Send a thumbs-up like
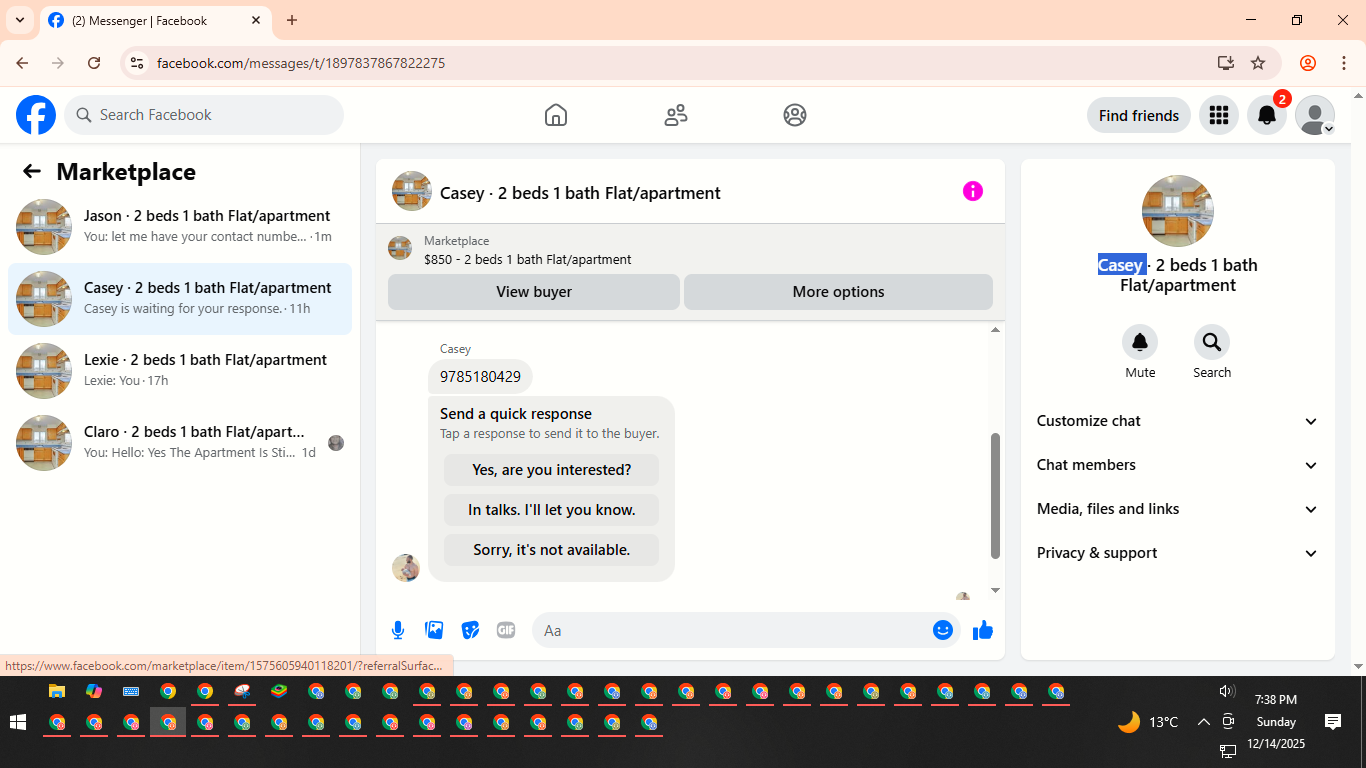Image resolution: width=1366 pixels, height=768 pixels. [x=983, y=630]
